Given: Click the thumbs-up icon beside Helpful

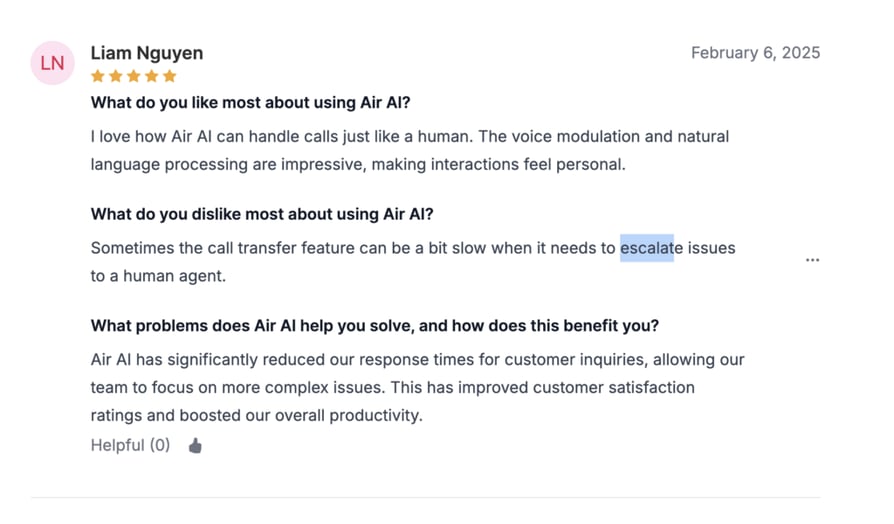Looking at the screenshot, I should [195, 445].
